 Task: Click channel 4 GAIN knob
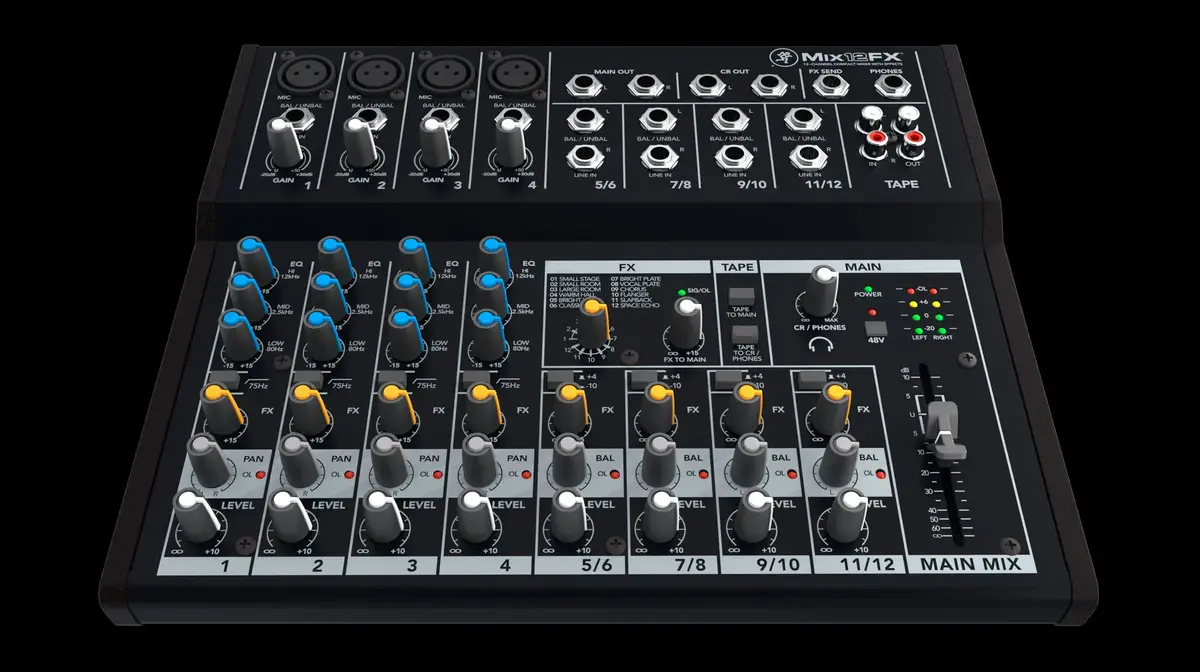(x=510, y=142)
